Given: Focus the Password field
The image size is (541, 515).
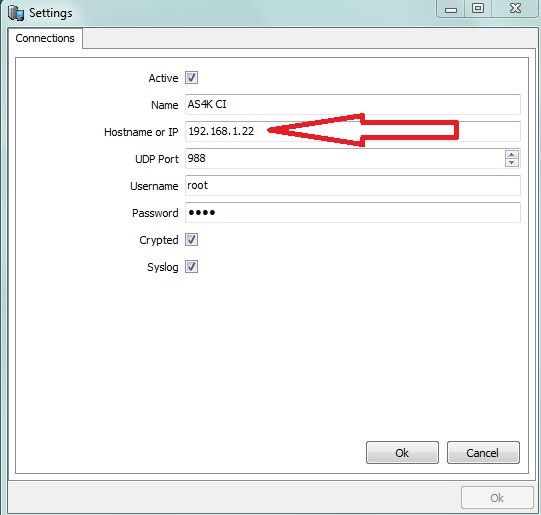Looking at the screenshot, I should [x=353, y=212].
